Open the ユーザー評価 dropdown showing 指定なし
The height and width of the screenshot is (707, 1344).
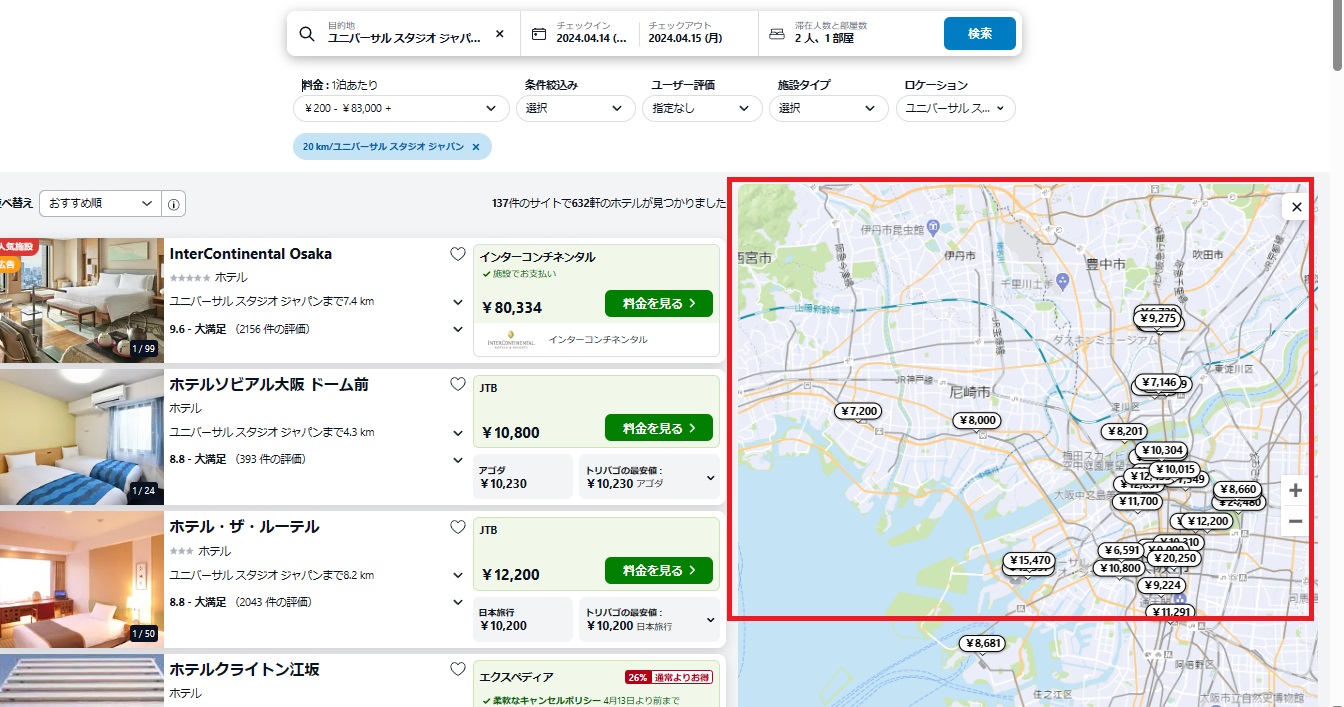coord(702,108)
